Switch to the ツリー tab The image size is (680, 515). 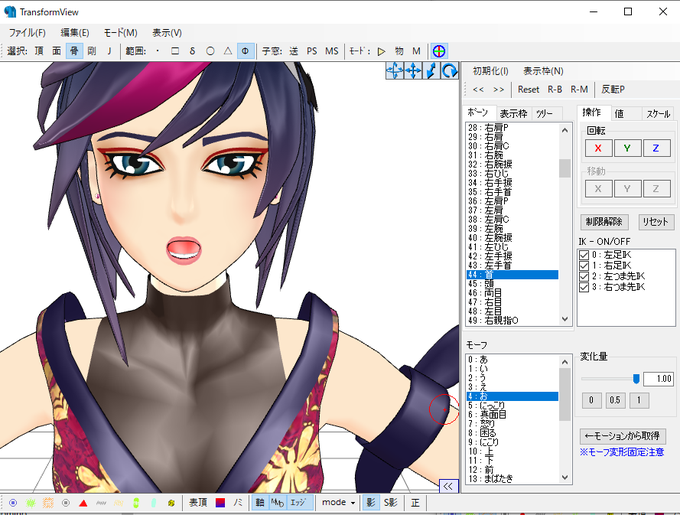coord(545,114)
